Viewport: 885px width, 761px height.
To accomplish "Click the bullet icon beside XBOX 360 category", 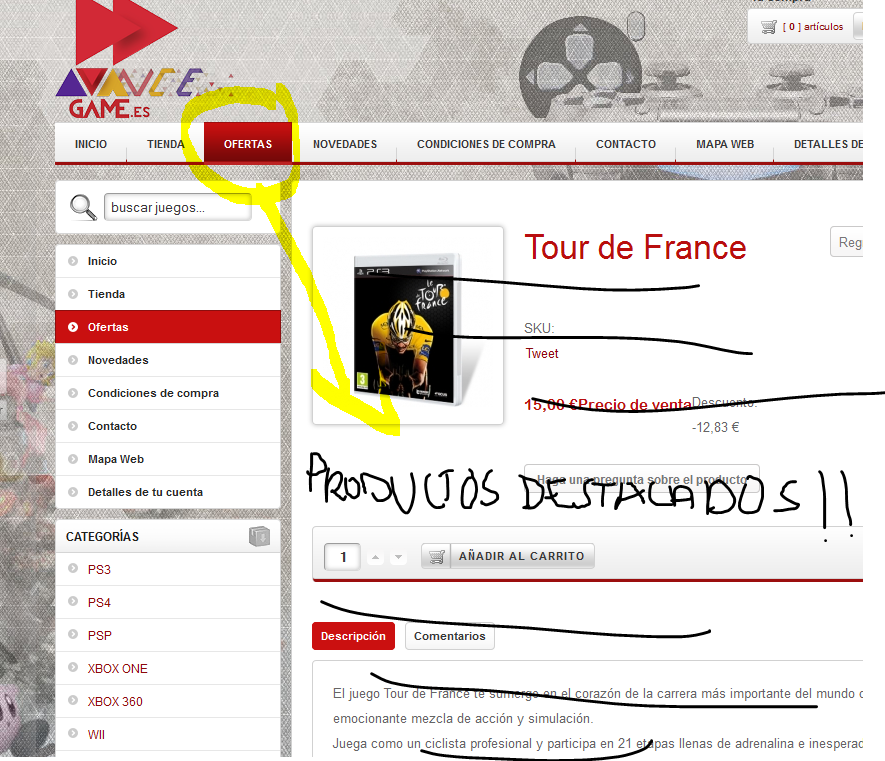I will point(73,700).
